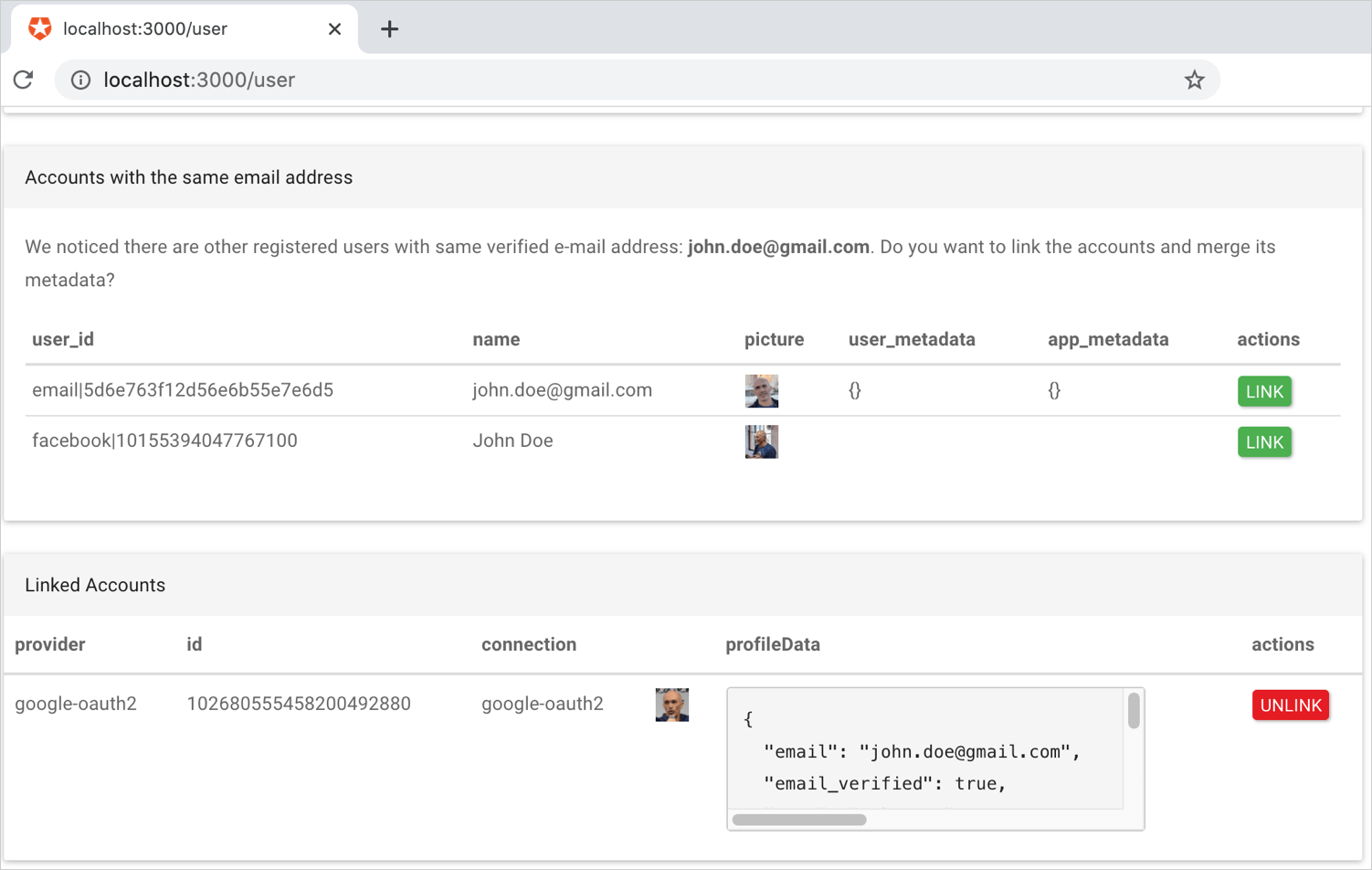The width and height of the screenshot is (1372, 870).
Task: Click LINK for the email account row
Action: pyautogui.click(x=1264, y=391)
